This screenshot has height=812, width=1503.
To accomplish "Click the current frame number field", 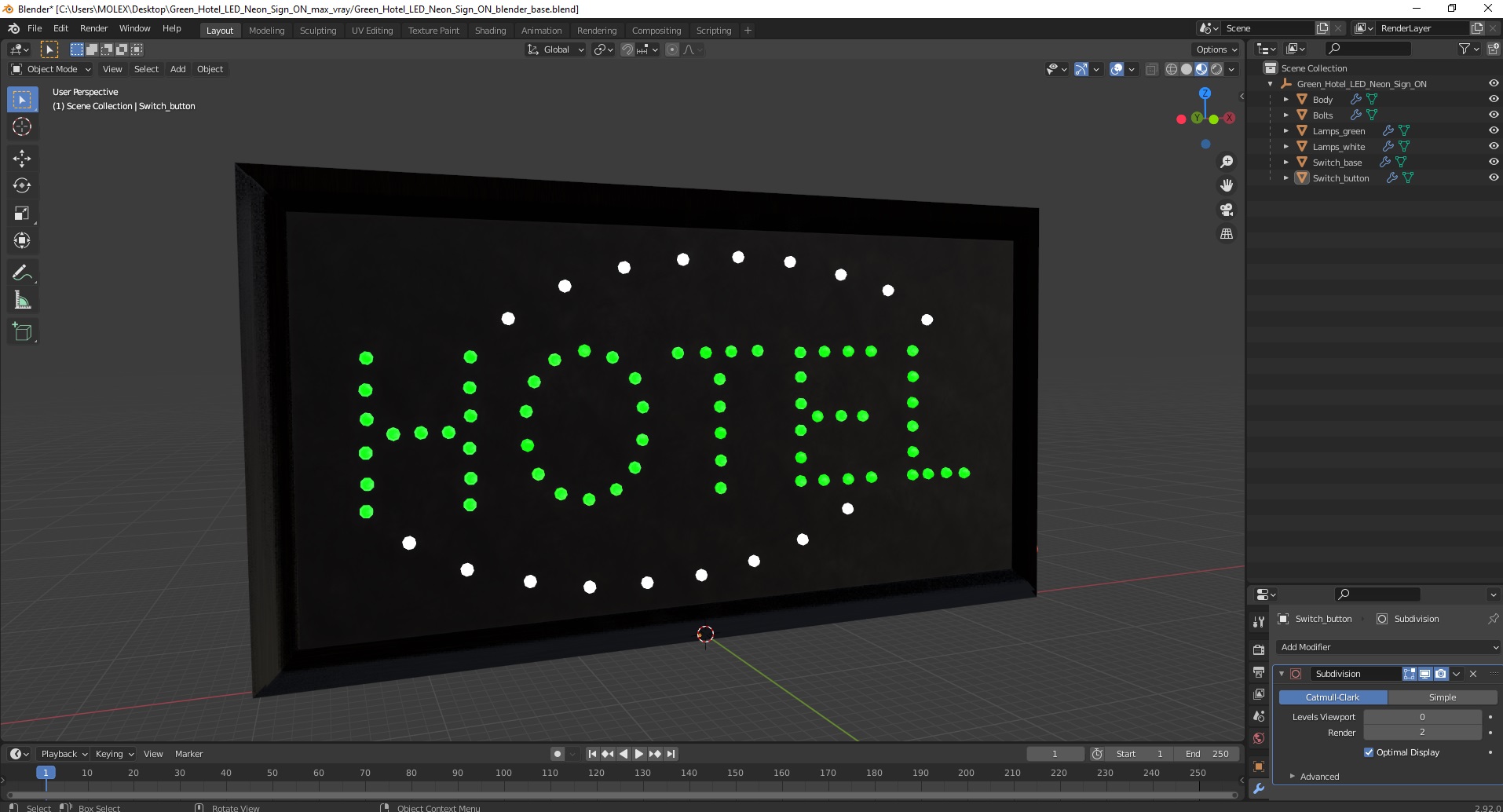I will coord(1055,754).
